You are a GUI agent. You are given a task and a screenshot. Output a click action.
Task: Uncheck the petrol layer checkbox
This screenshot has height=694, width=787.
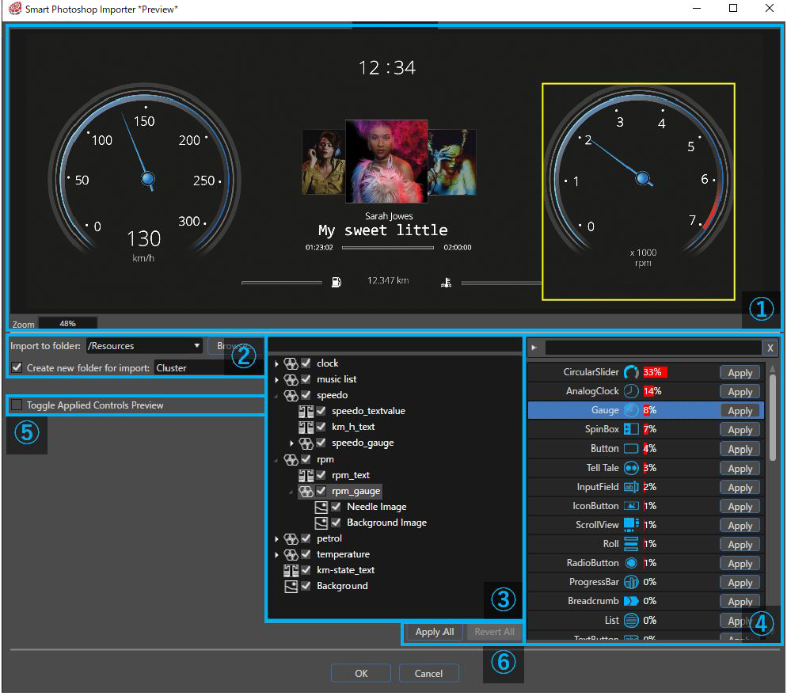click(x=306, y=538)
